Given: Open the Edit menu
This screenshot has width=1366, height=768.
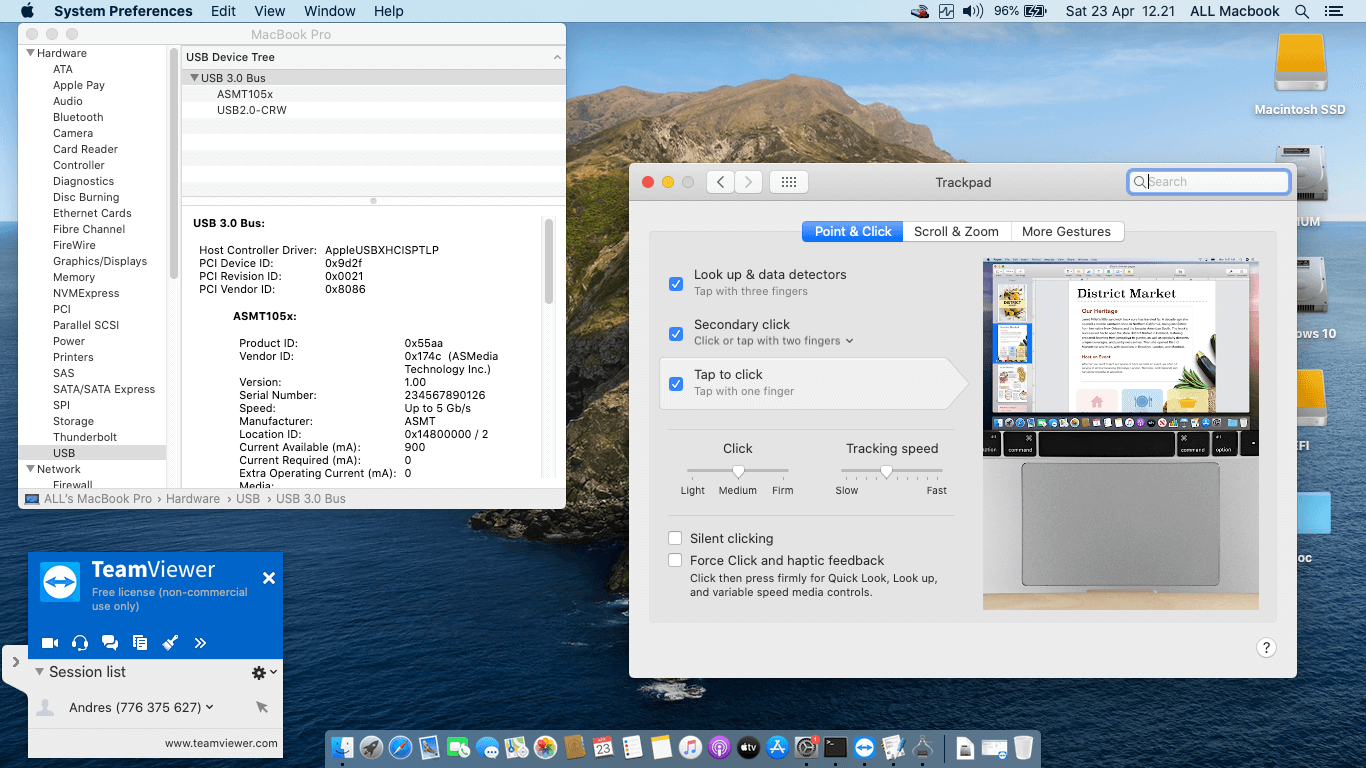Looking at the screenshot, I should (x=224, y=11).
